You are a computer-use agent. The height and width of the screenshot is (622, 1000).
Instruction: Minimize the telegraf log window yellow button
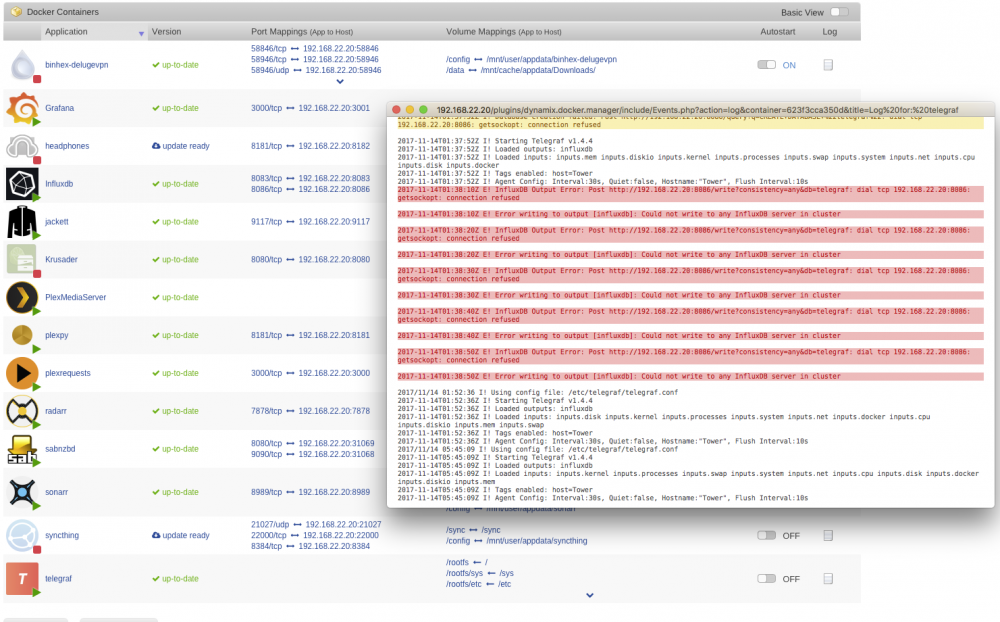(x=410, y=110)
